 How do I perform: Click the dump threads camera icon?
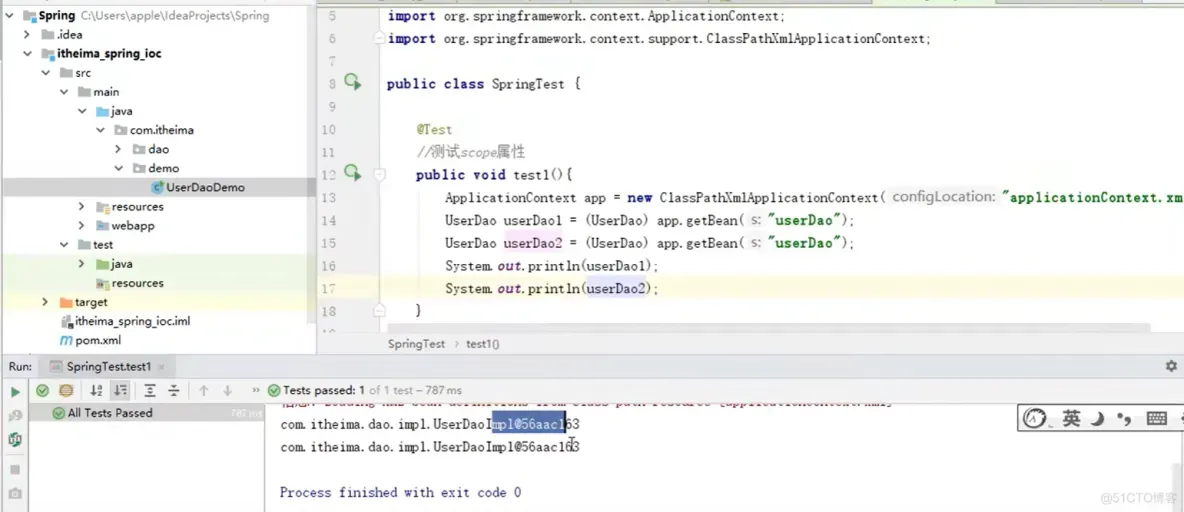click(x=14, y=494)
